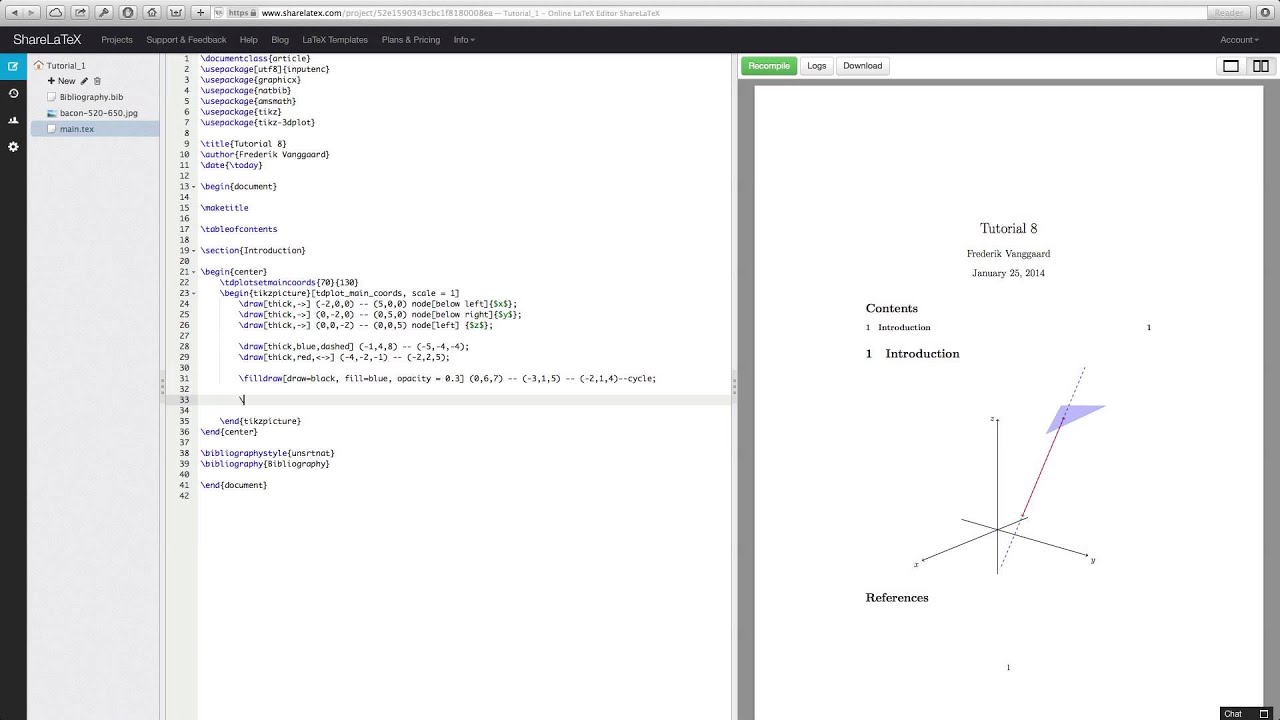Click New to add a file

pos(61,81)
